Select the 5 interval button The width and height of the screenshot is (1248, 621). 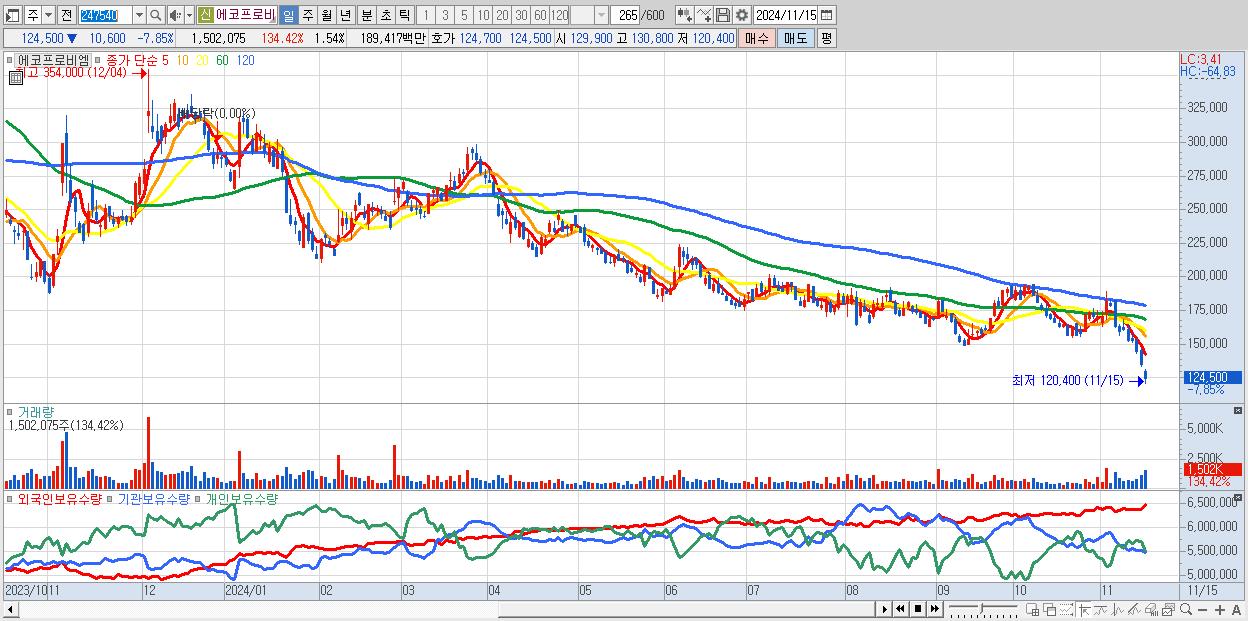click(x=464, y=15)
